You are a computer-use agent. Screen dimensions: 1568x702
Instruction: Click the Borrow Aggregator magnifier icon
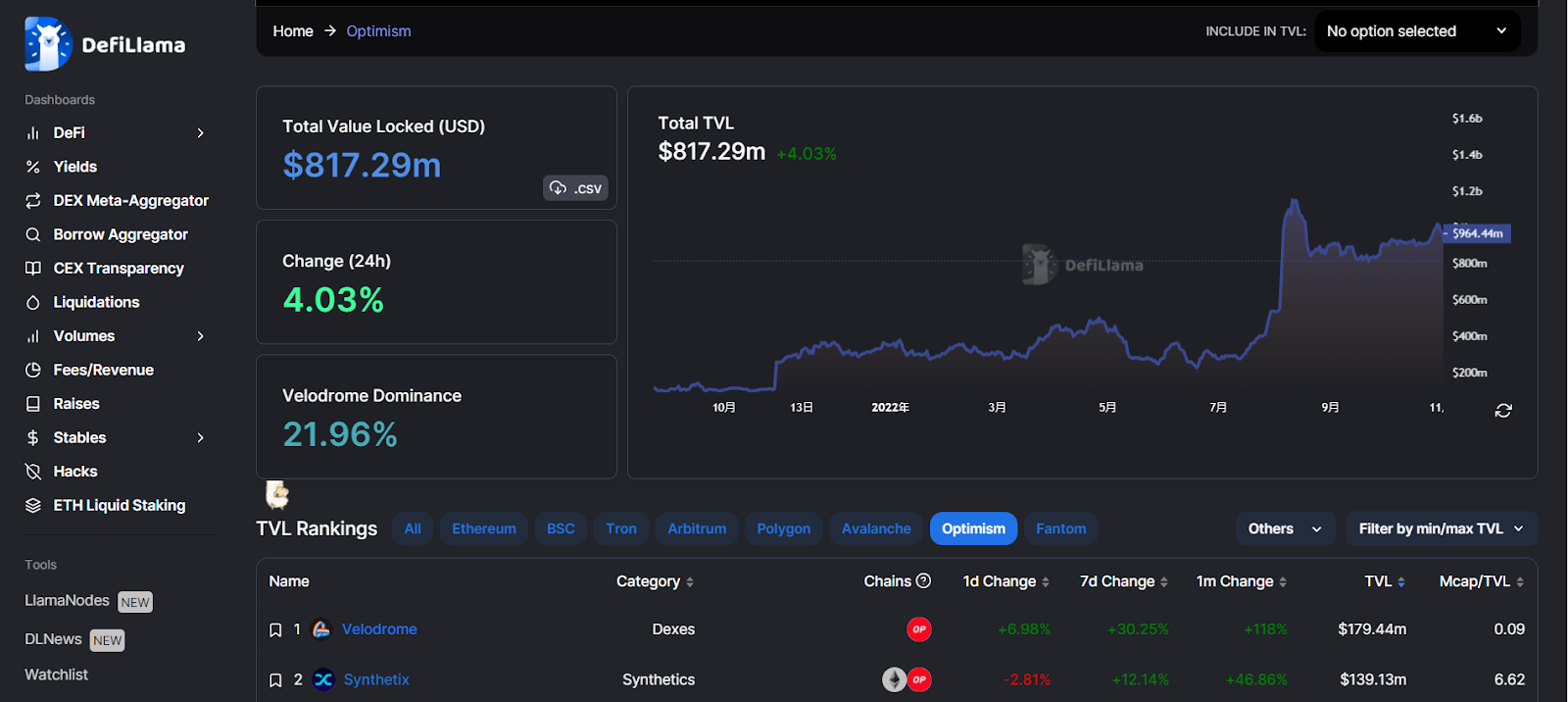coord(33,234)
